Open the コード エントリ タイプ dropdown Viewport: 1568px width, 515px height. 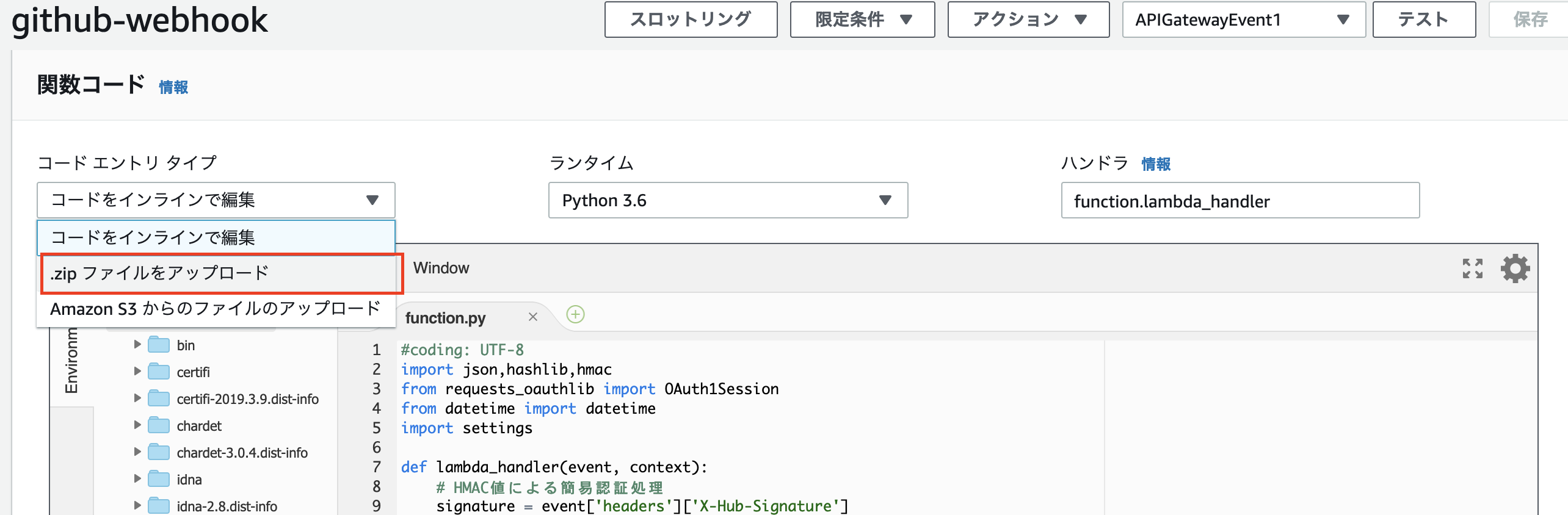click(x=216, y=200)
